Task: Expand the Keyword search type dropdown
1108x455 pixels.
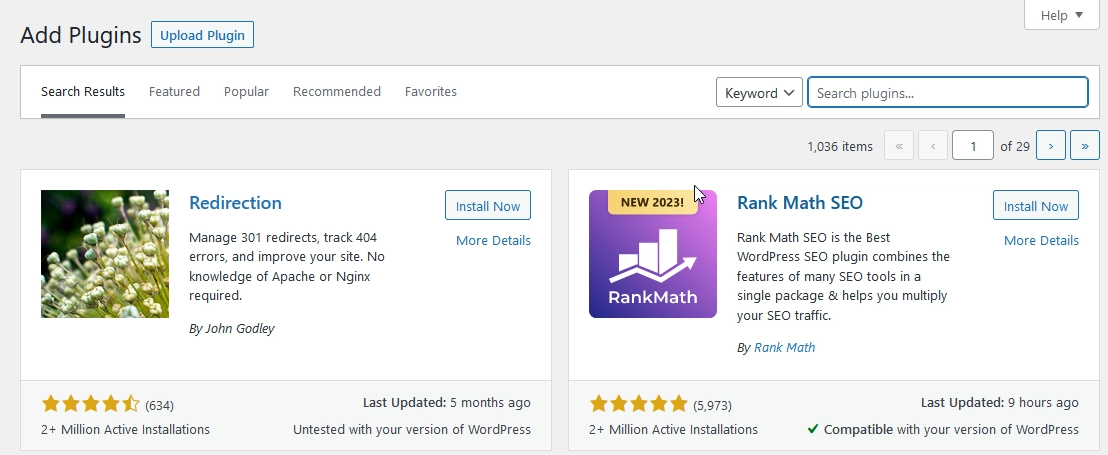Action: [759, 93]
